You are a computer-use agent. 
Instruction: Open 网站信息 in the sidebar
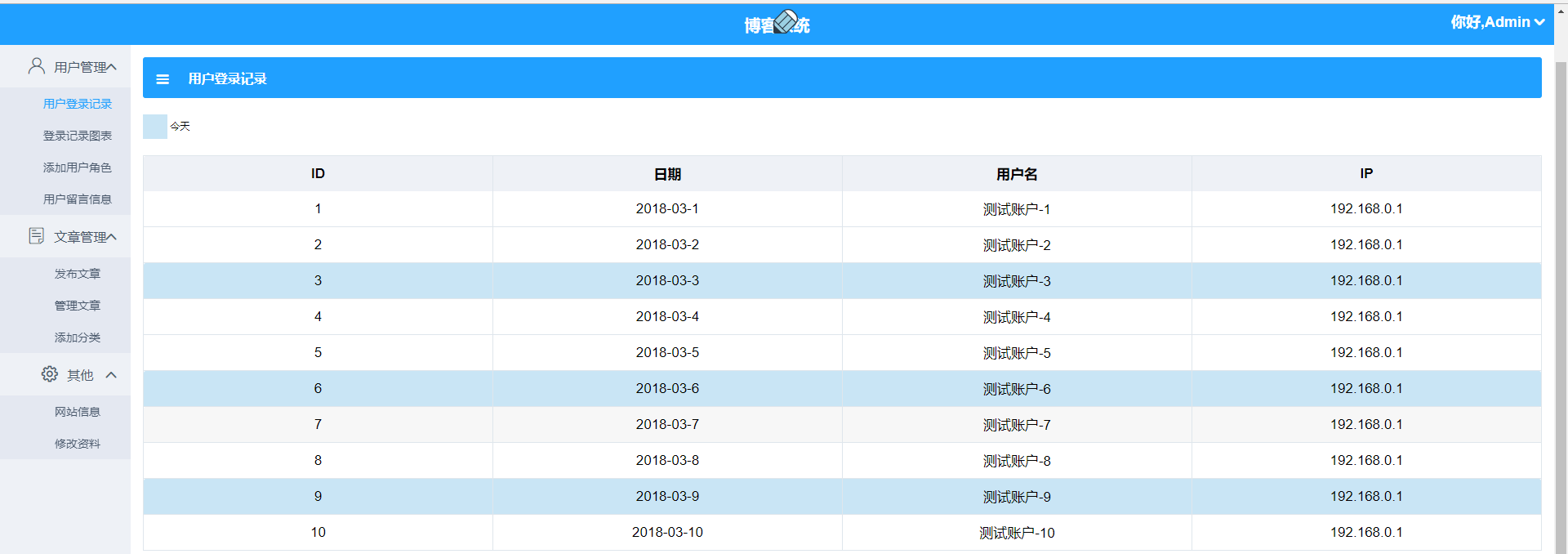tap(78, 412)
